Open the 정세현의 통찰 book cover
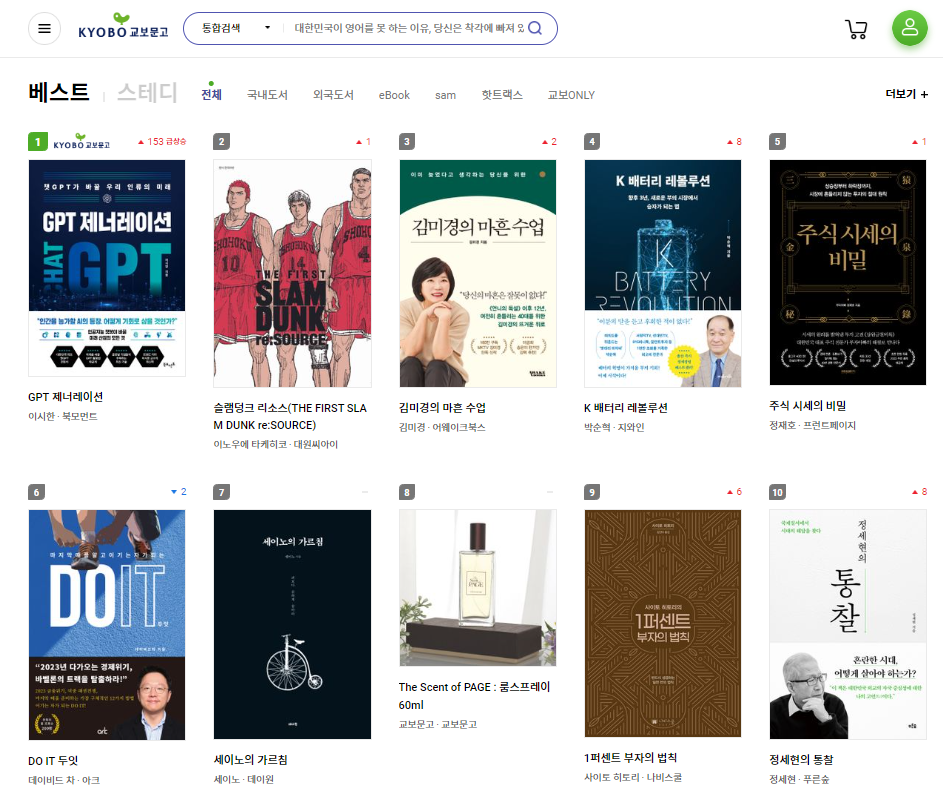943x804 pixels. 848,624
